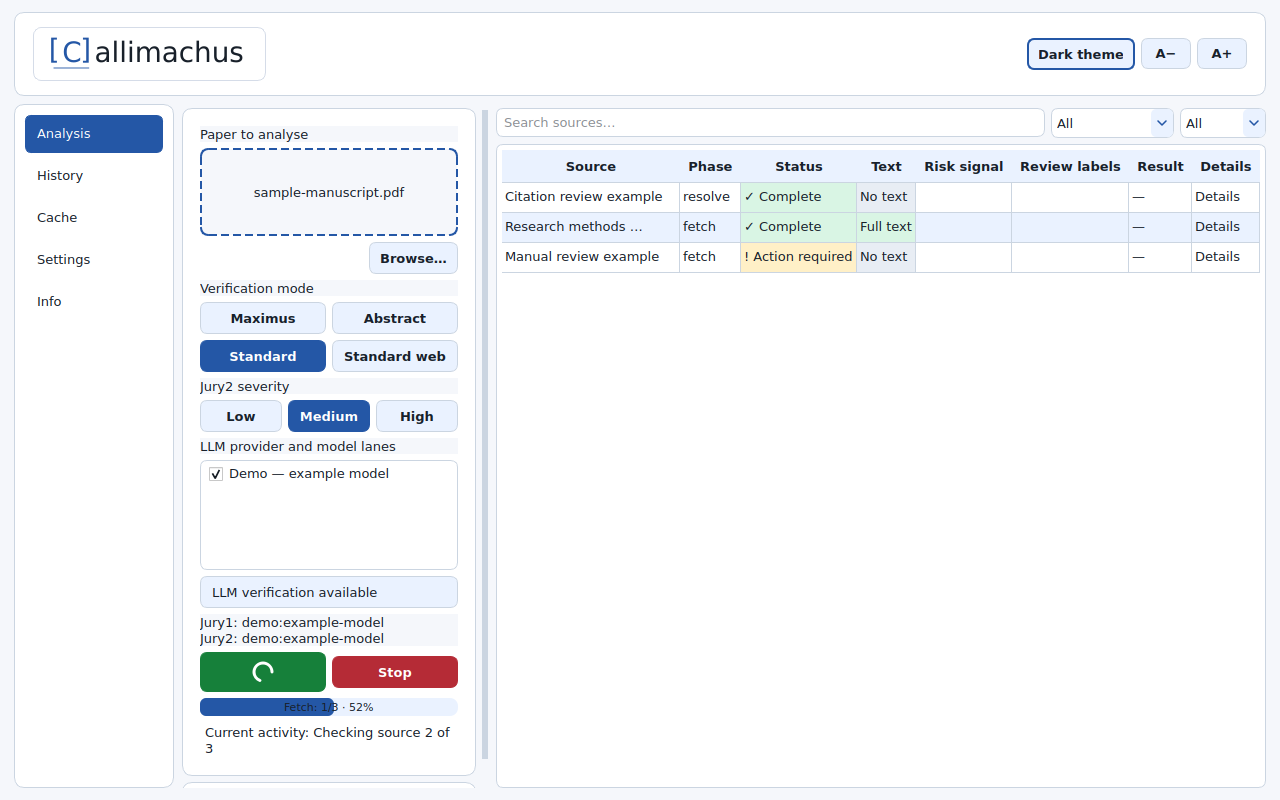Click the Jury1: demo:example-model text
This screenshot has width=1280, height=800.
[x=292, y=622]
